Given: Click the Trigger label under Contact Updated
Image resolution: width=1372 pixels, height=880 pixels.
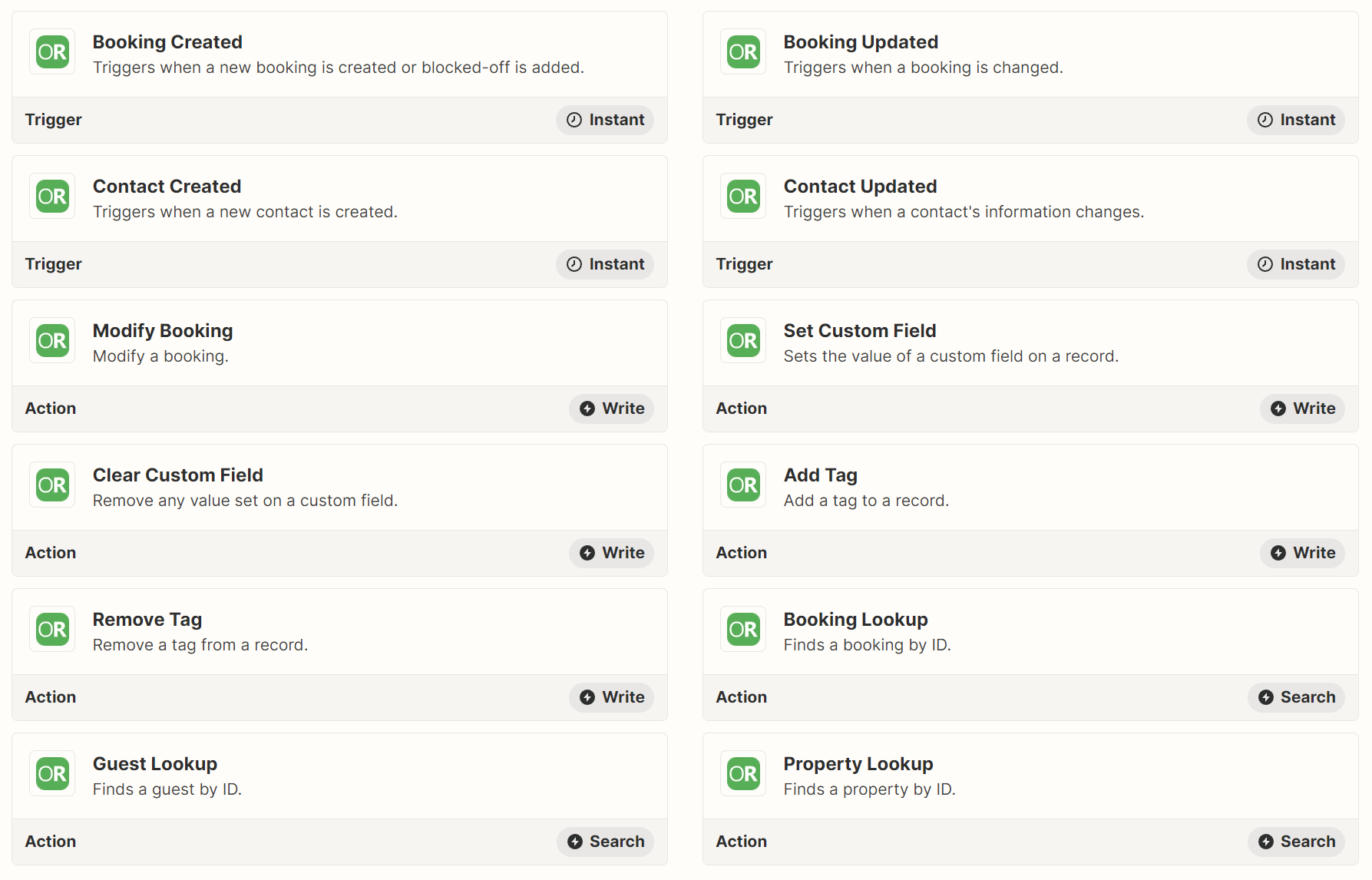Looking at the screenshot, I should point(744,264).
